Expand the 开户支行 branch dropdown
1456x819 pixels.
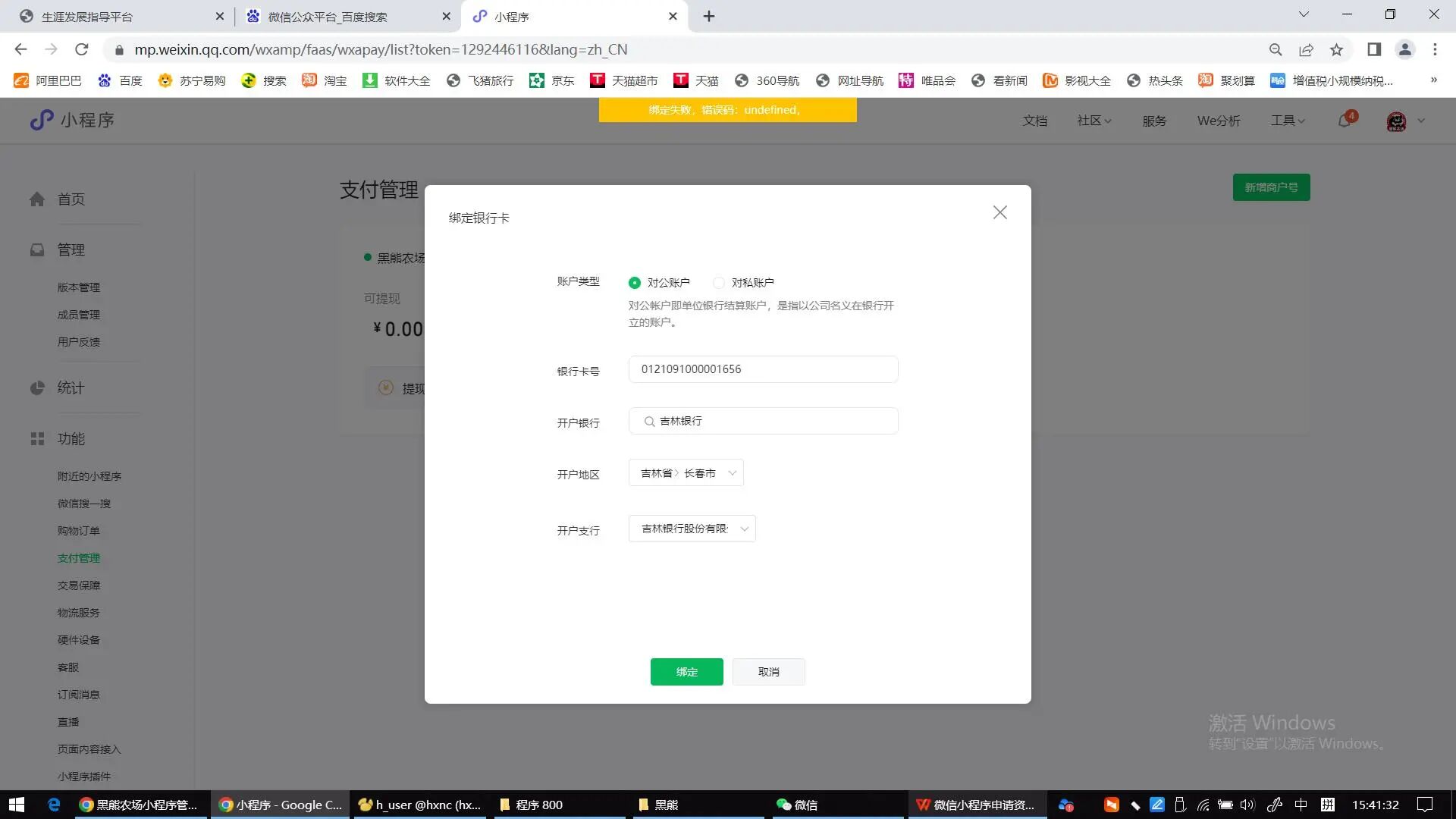pos(692,529)
